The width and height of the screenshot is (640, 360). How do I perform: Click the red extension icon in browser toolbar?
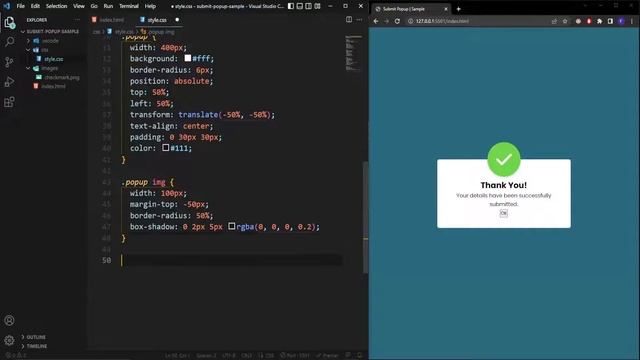[x=589, y=21]
